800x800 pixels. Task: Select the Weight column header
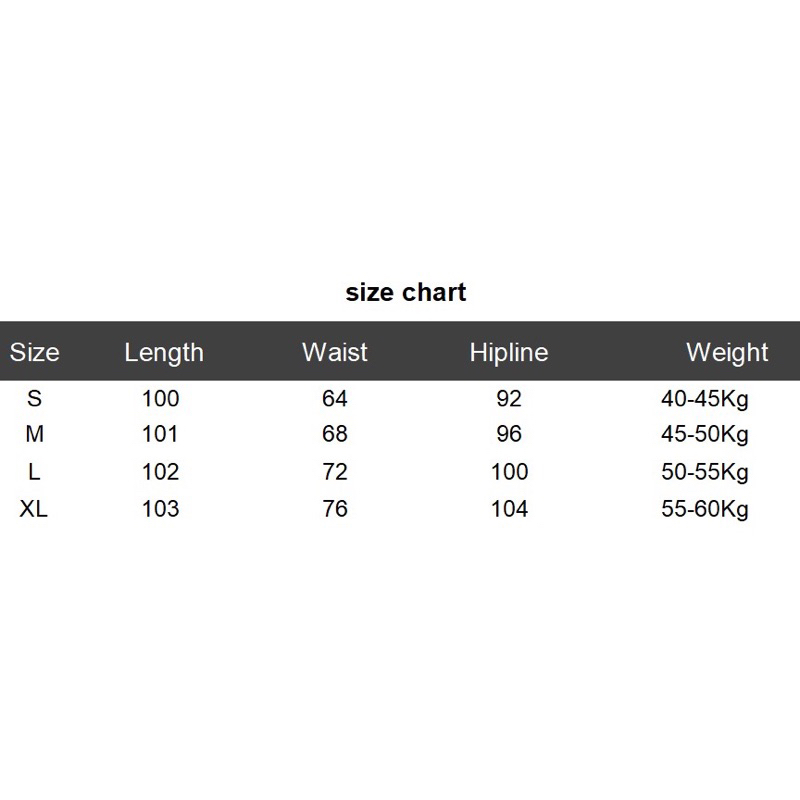pos(727,352)
